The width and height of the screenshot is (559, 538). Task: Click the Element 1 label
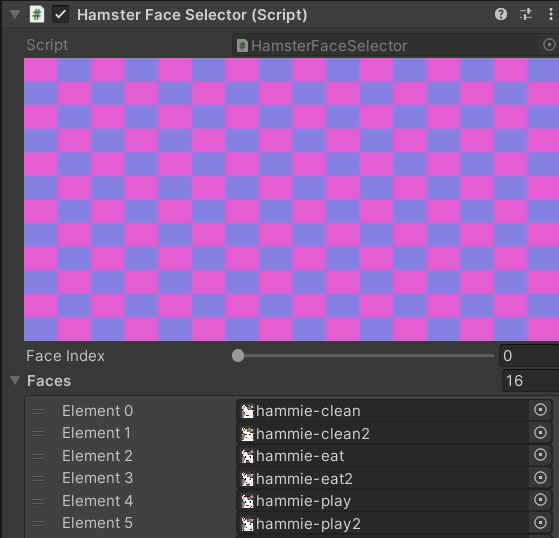(96, 433)
